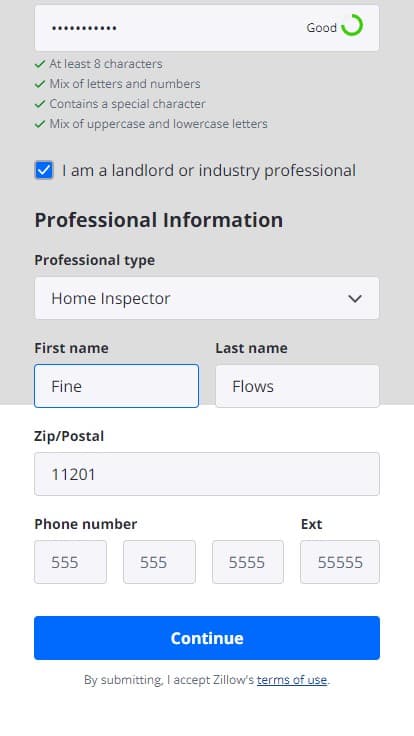The image size is (414, 736).
Task: Focus the password field with masked dots
Action: [207, 28]
